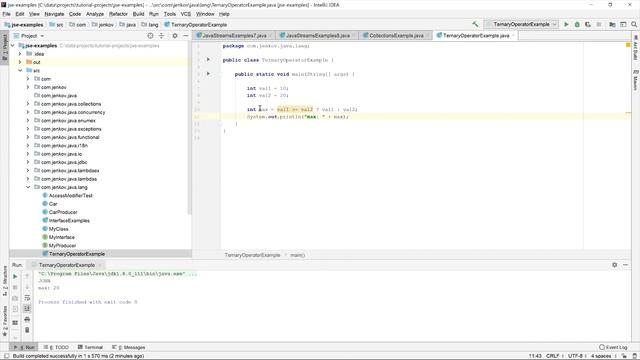Start debugging with the bug icon
The width and height of the screenshot is (640, 360).
coord(577,24)
